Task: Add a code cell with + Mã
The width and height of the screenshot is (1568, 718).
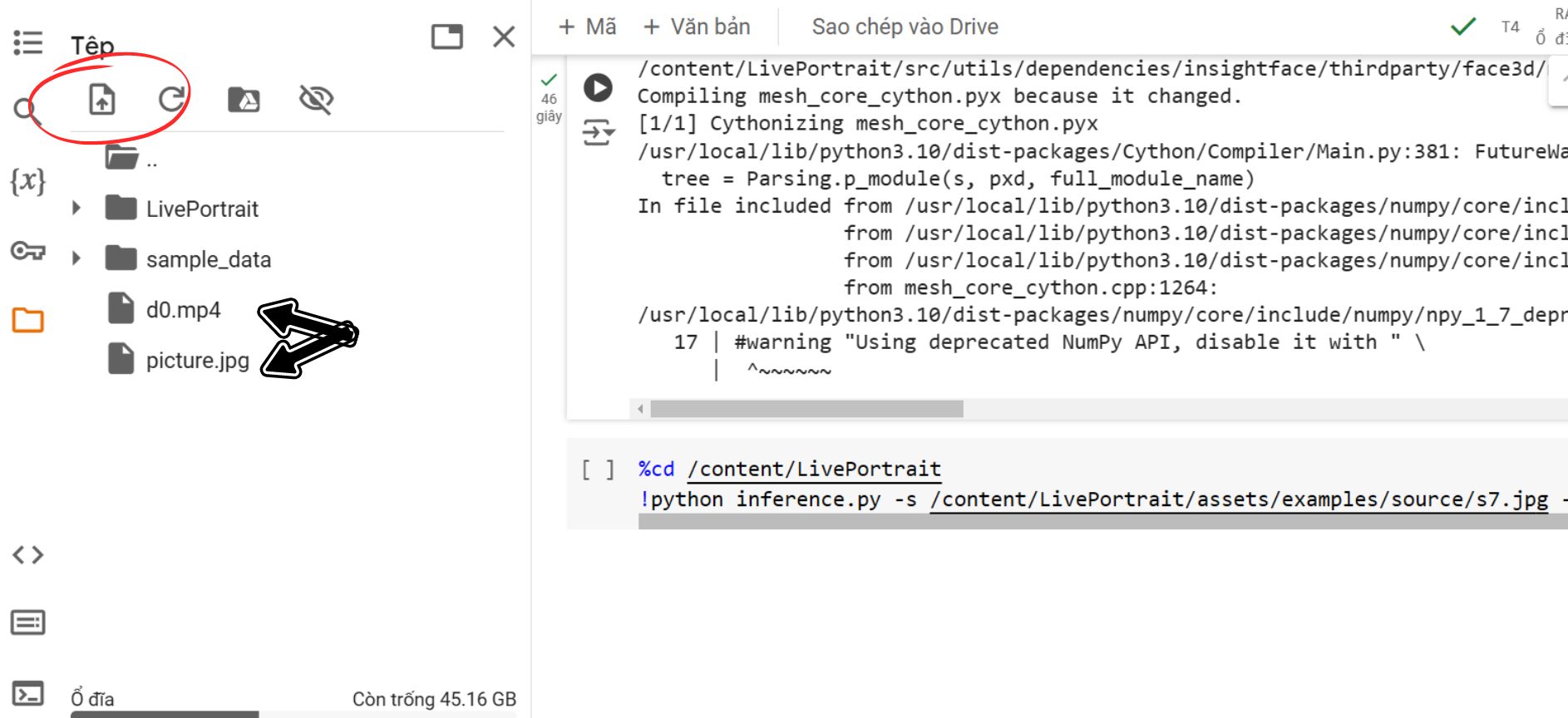Action: coord(588,27)
